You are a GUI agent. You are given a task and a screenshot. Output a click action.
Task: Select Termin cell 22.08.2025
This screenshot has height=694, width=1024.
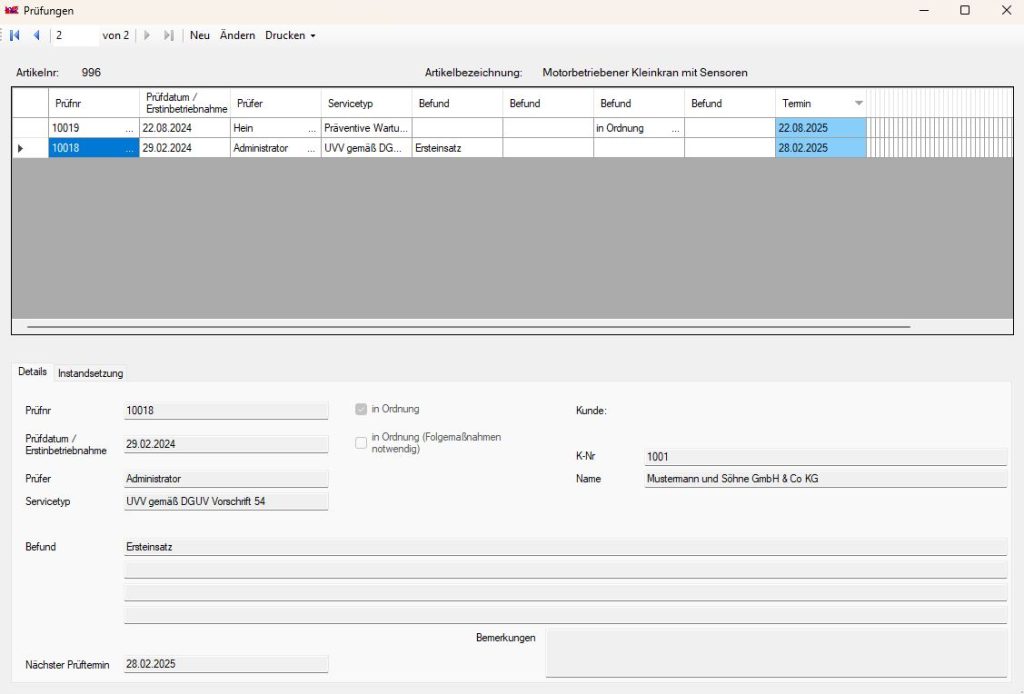821,129
